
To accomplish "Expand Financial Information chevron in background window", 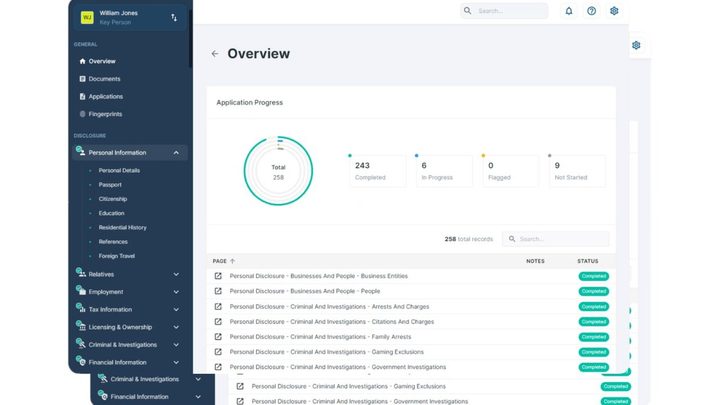I will [198, 397].
